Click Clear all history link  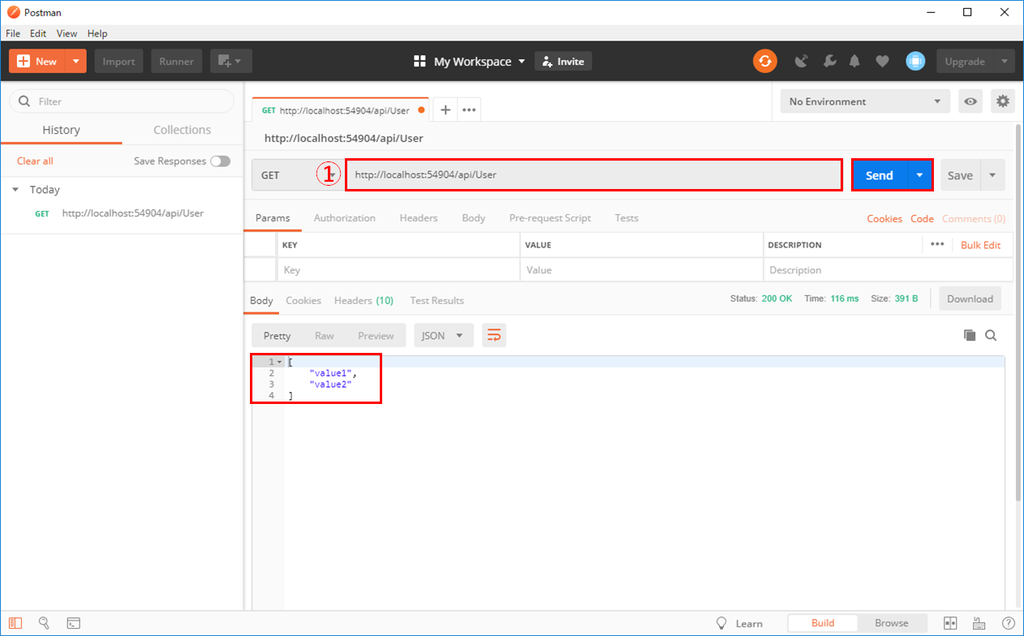(35, 161)
